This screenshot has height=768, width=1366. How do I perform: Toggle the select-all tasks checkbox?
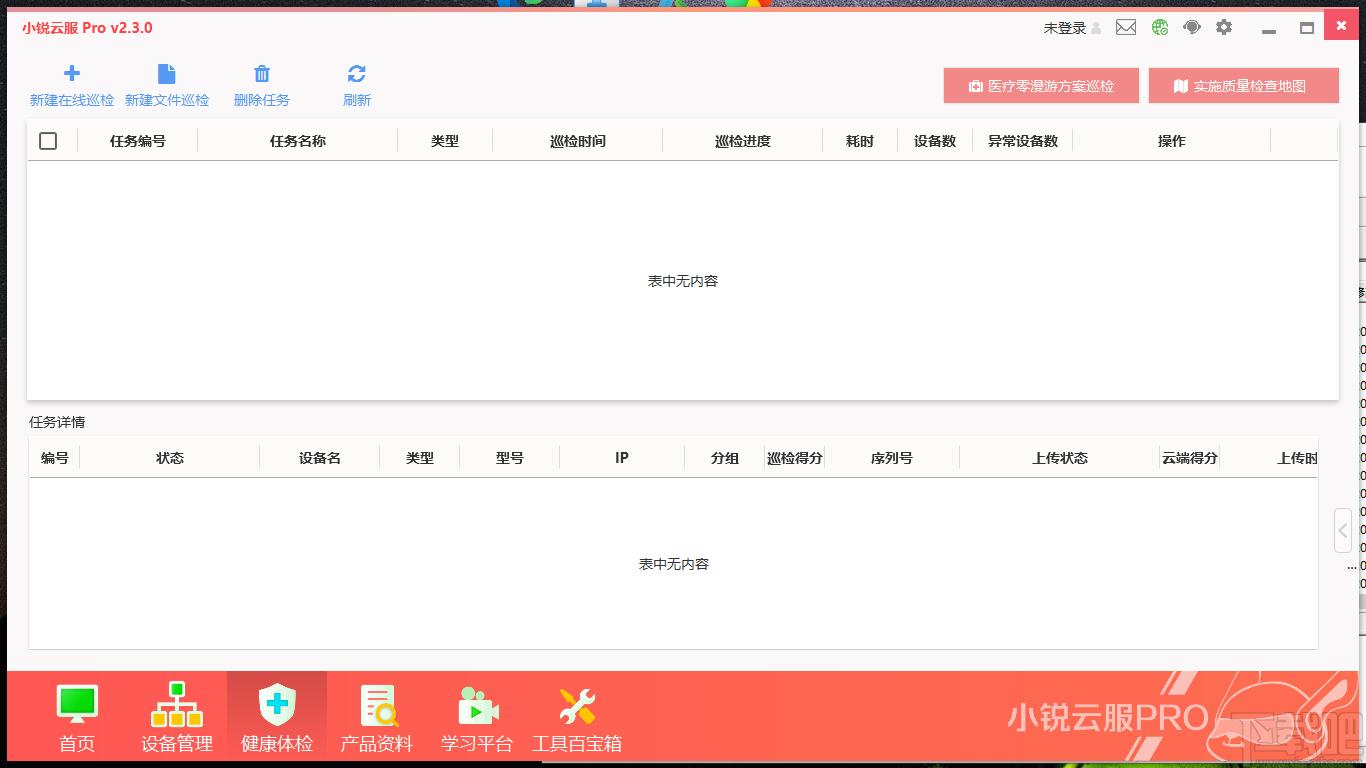(48, 141)
